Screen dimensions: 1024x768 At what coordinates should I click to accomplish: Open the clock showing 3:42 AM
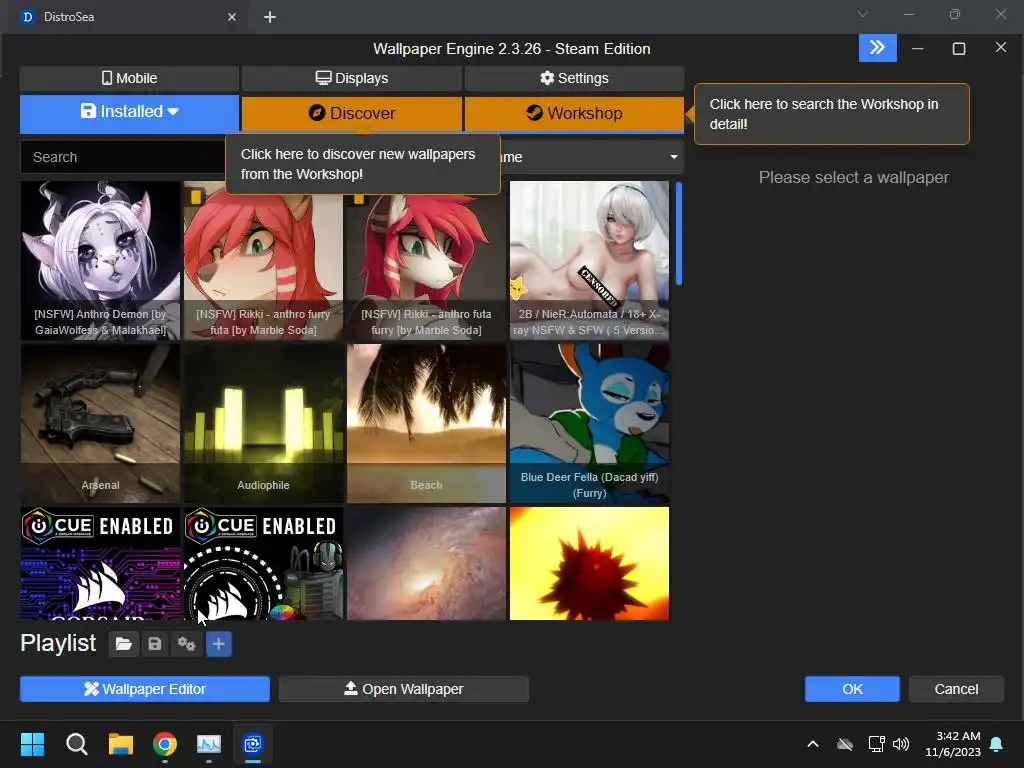tap(953, 744)
